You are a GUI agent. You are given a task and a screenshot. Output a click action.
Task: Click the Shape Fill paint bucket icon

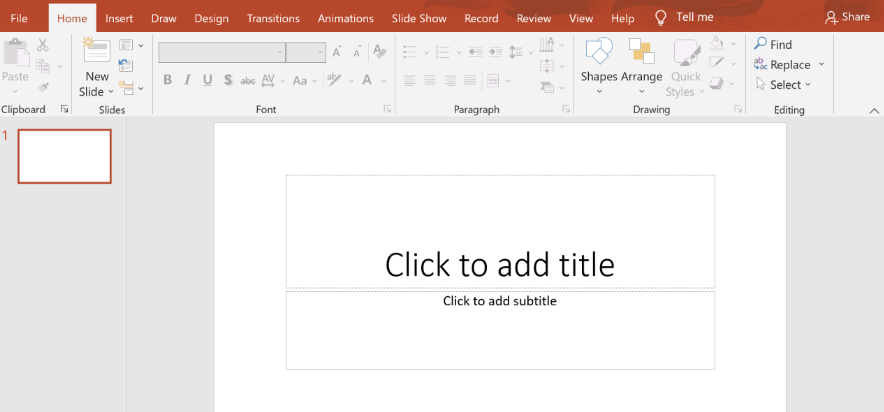click(717, 43)
